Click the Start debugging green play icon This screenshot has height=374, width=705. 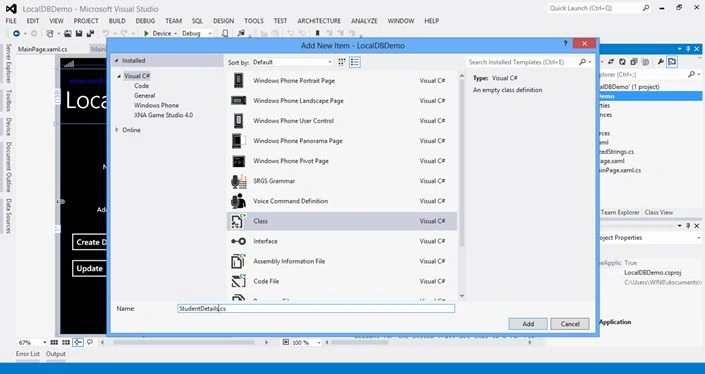(x=146, y=33)
